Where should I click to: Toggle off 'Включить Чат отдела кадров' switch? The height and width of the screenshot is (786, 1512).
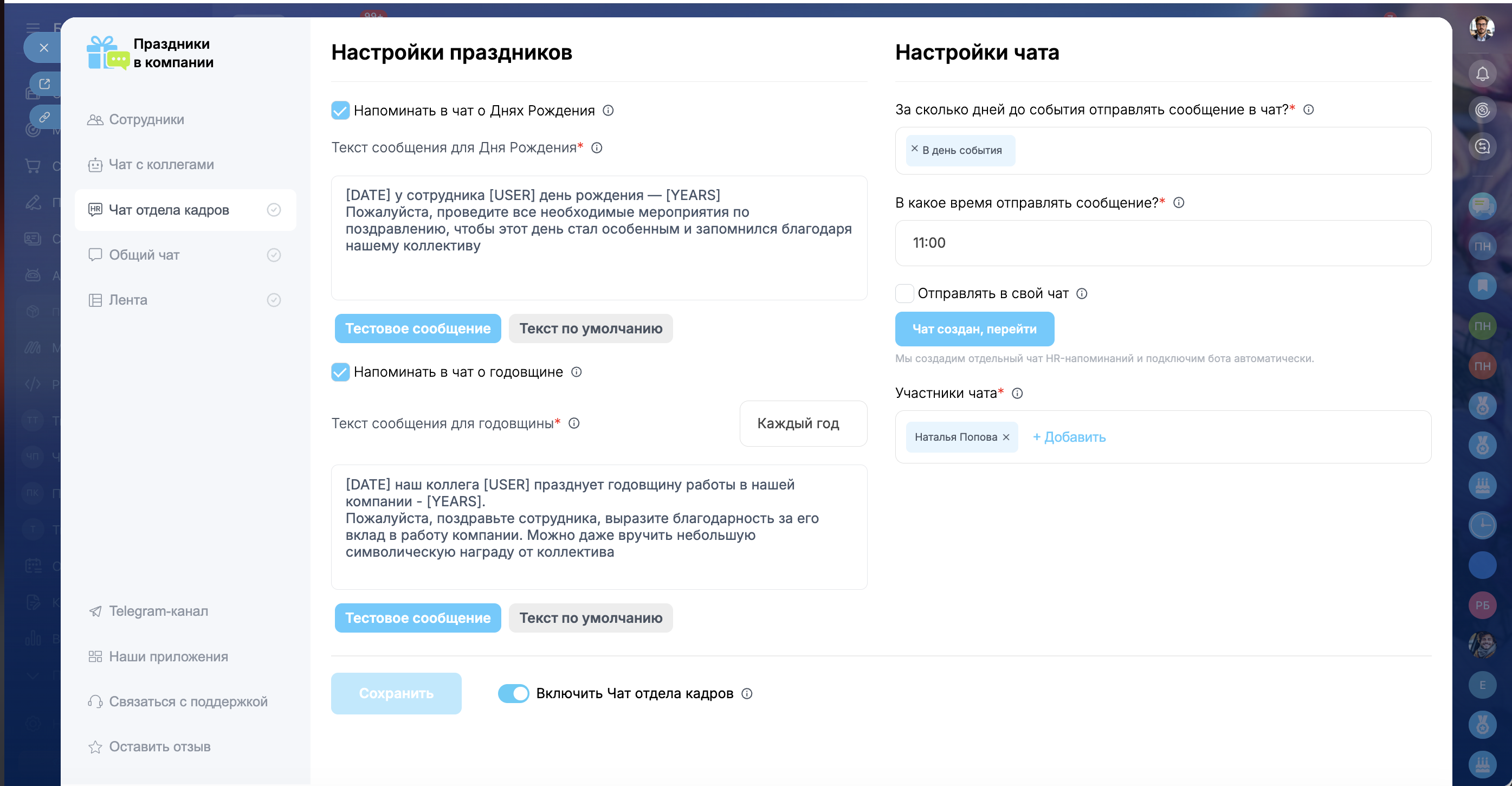click(x=514, y=694)
